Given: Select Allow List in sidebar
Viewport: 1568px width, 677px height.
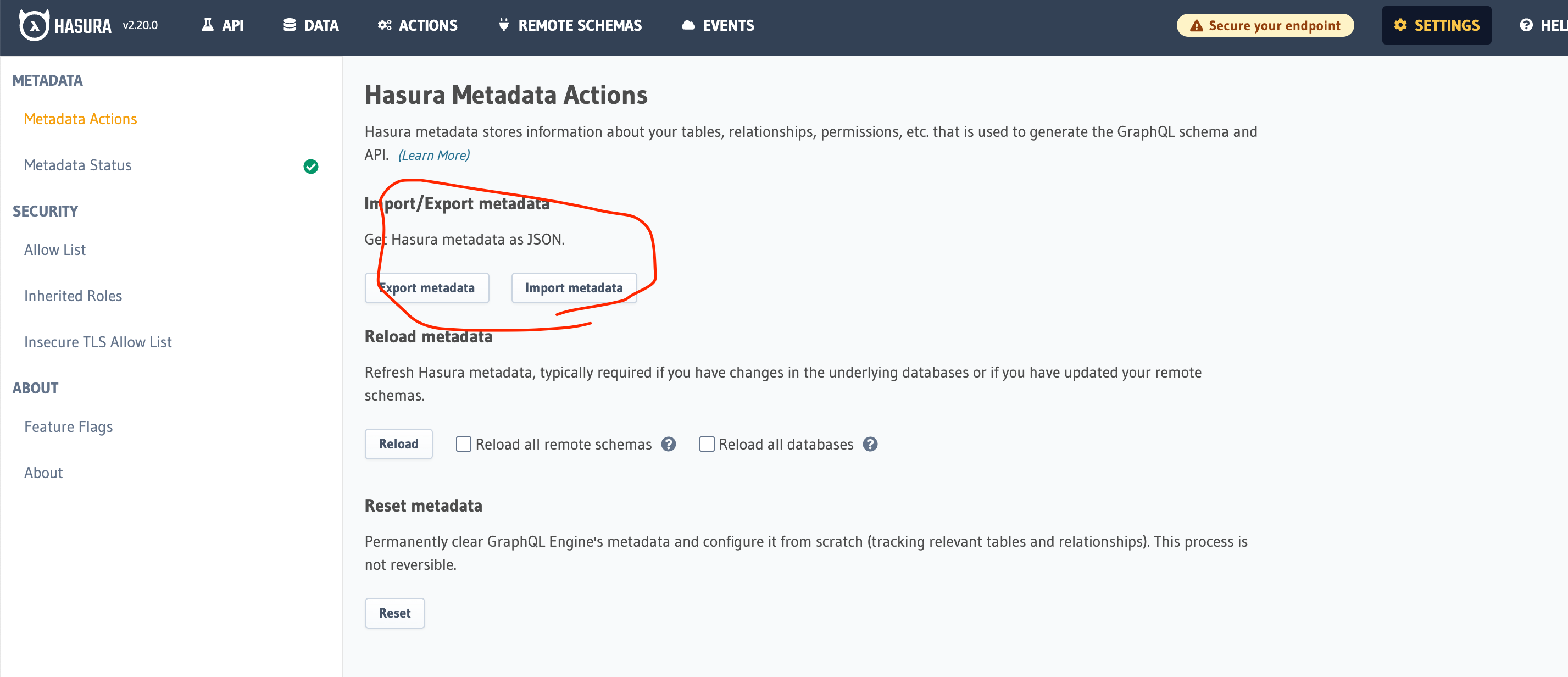Looking at the screenshot, I should tap(55, 249).
